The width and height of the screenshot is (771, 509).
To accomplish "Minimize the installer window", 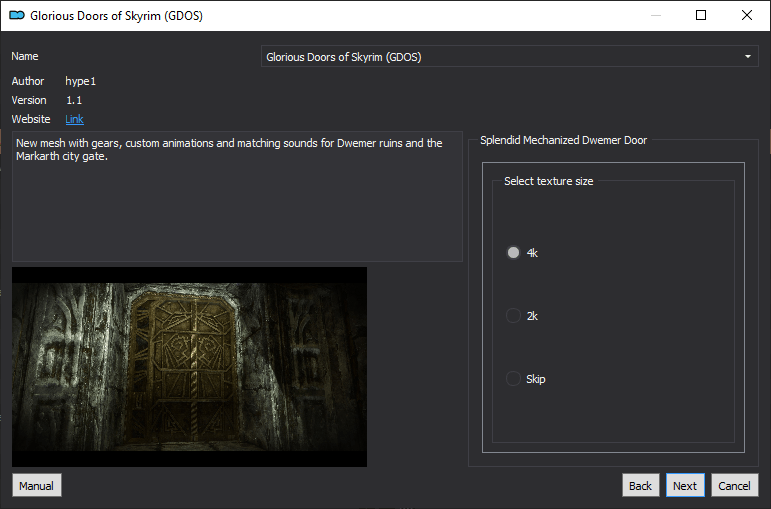I will point(655,15).
